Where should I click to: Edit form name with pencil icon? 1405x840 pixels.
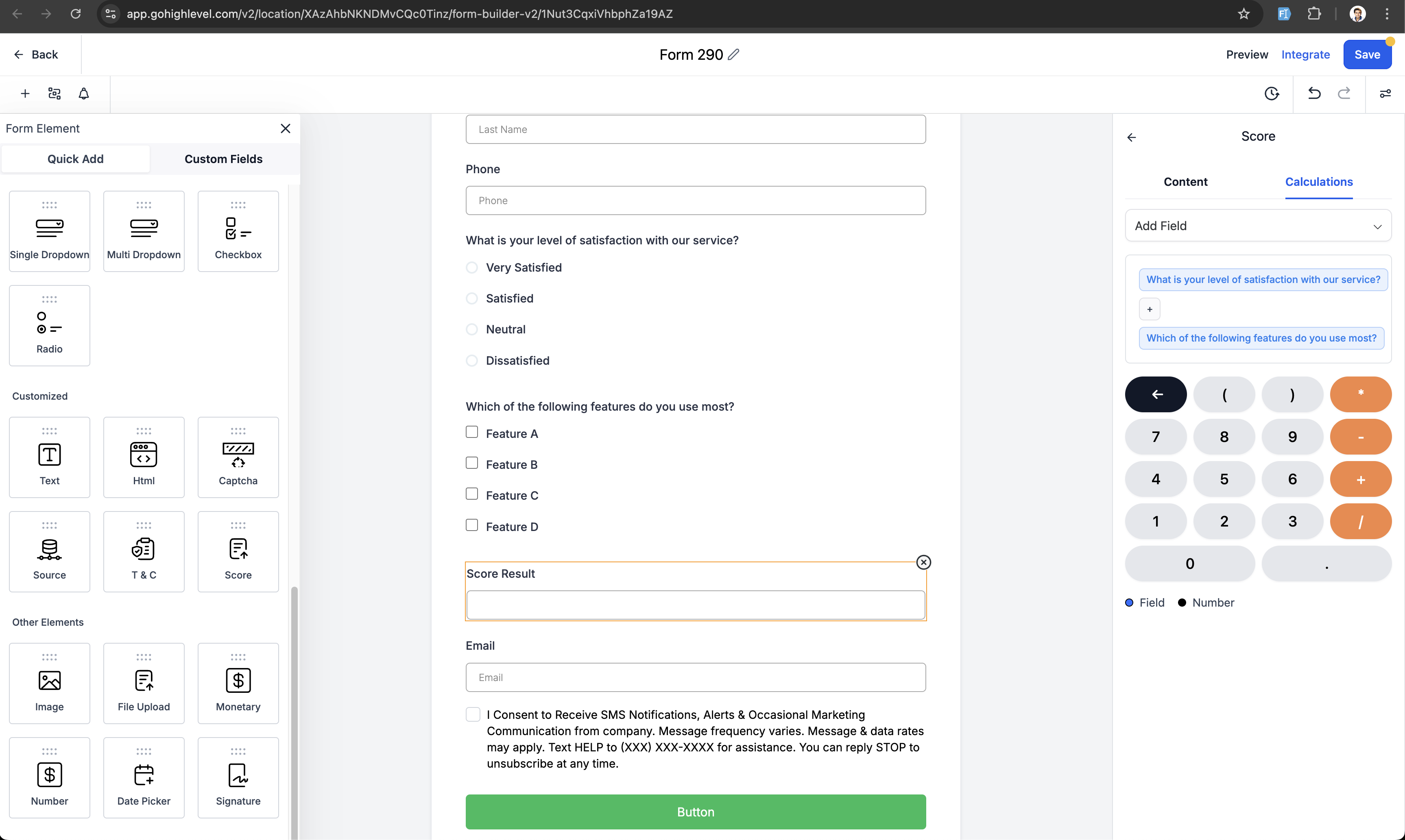(x=734, y=54)
